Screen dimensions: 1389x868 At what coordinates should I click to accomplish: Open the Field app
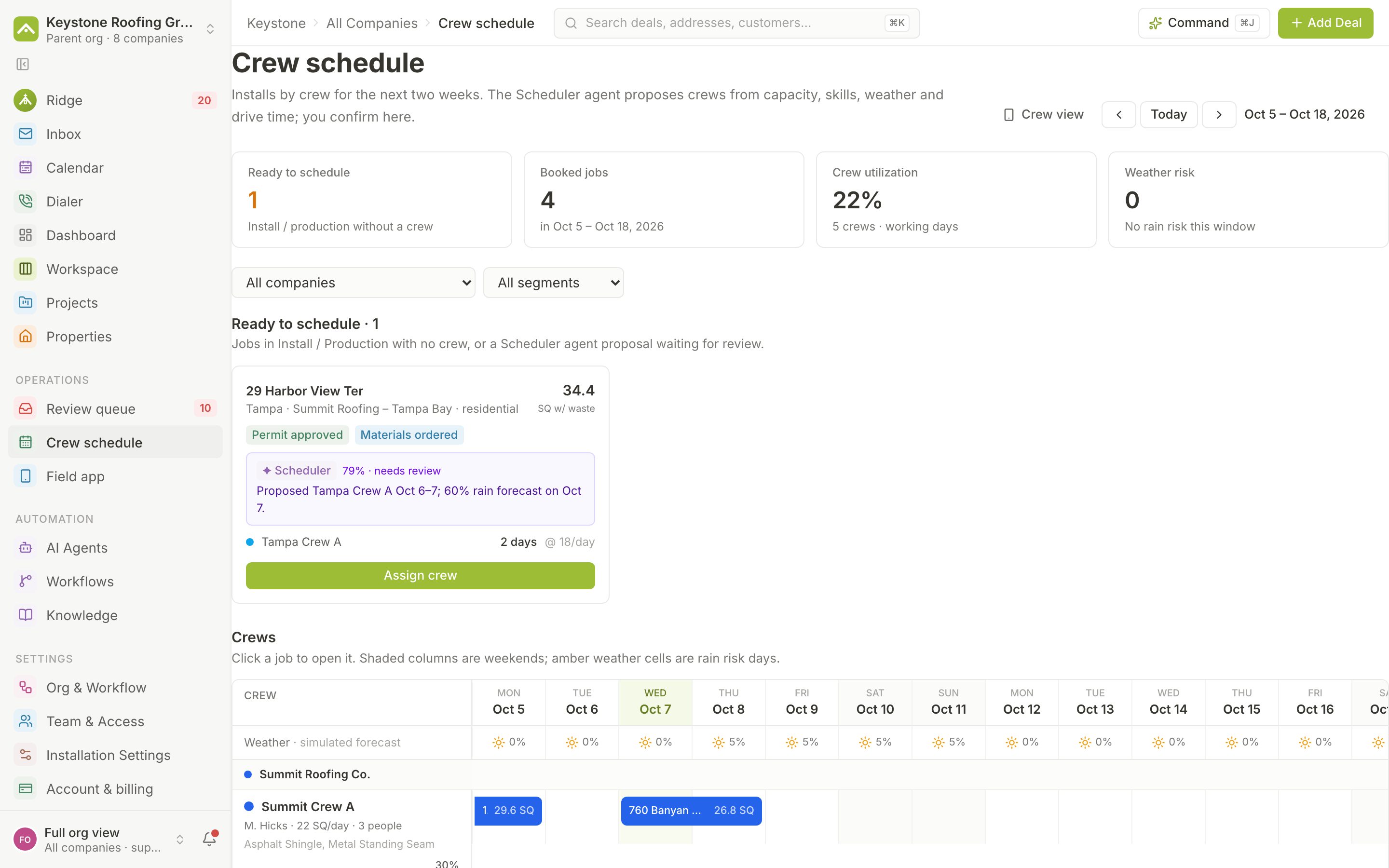coord(115,476)
